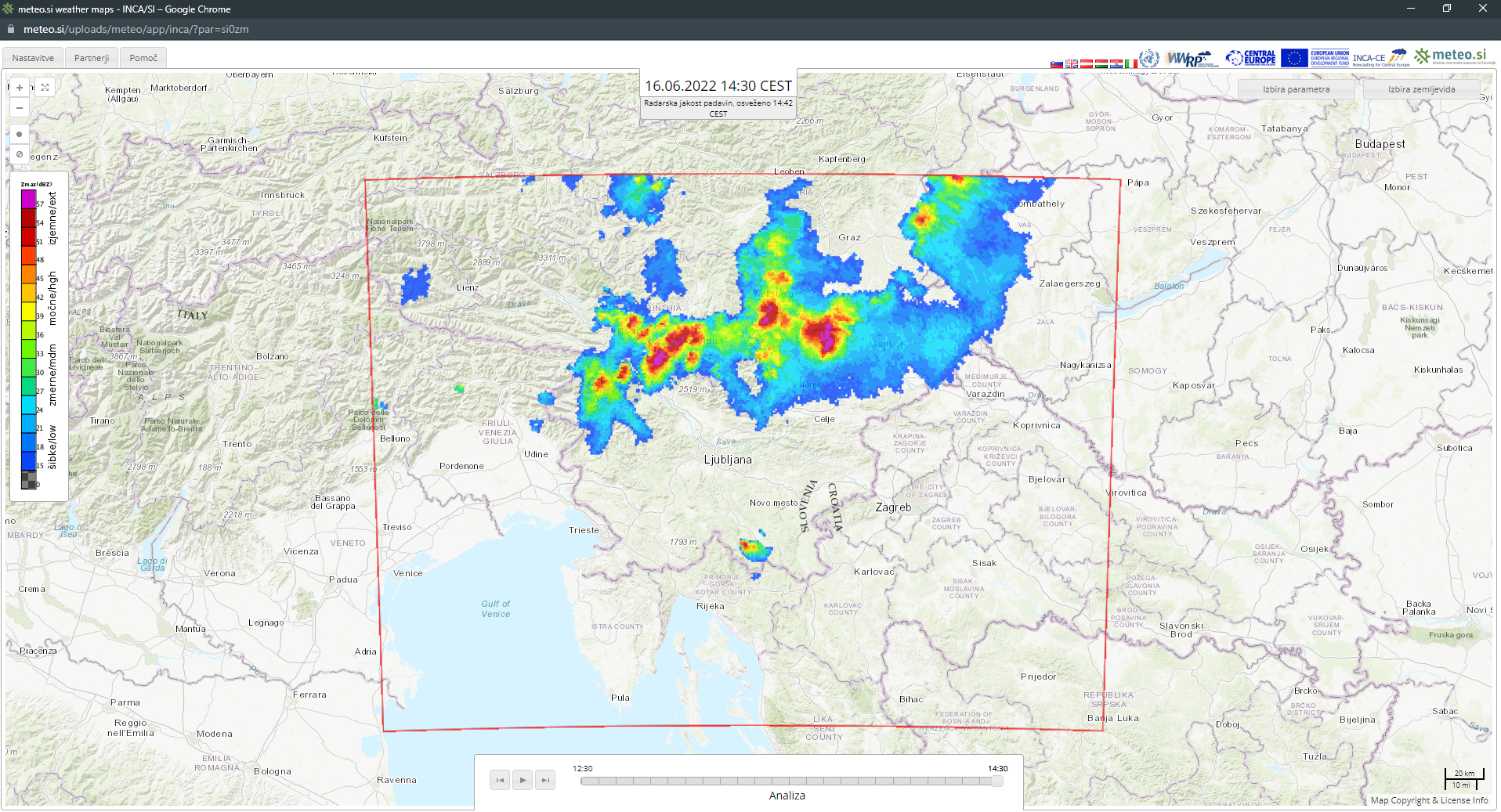Click the Rijeka label on the map
The image size is (1501, 812).
711,606
